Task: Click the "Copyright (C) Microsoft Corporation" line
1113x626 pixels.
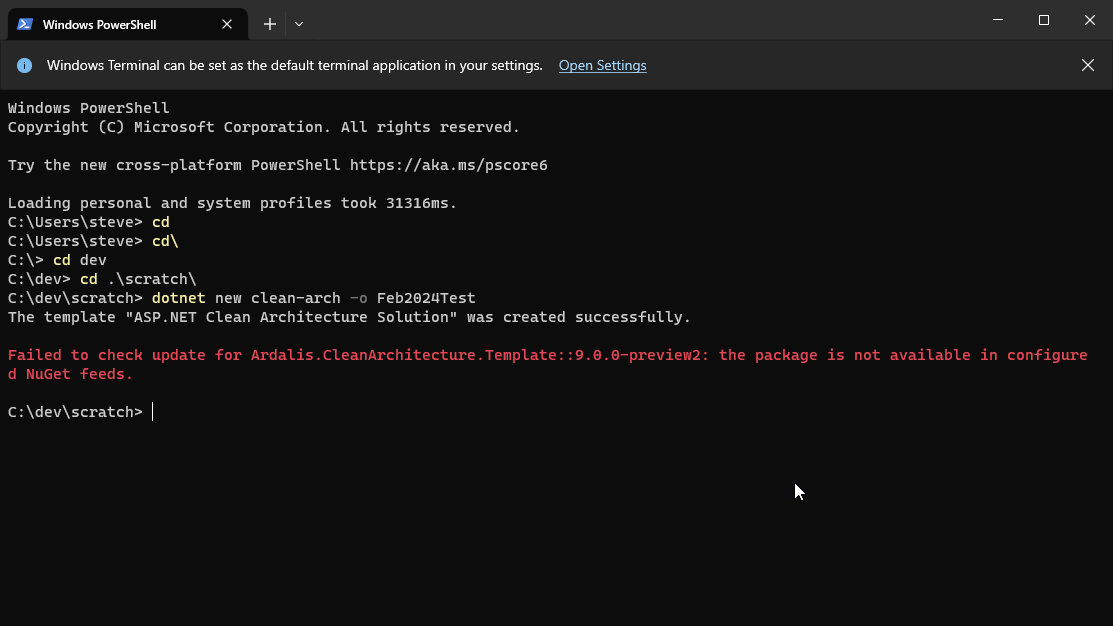Action: [263, 127]
